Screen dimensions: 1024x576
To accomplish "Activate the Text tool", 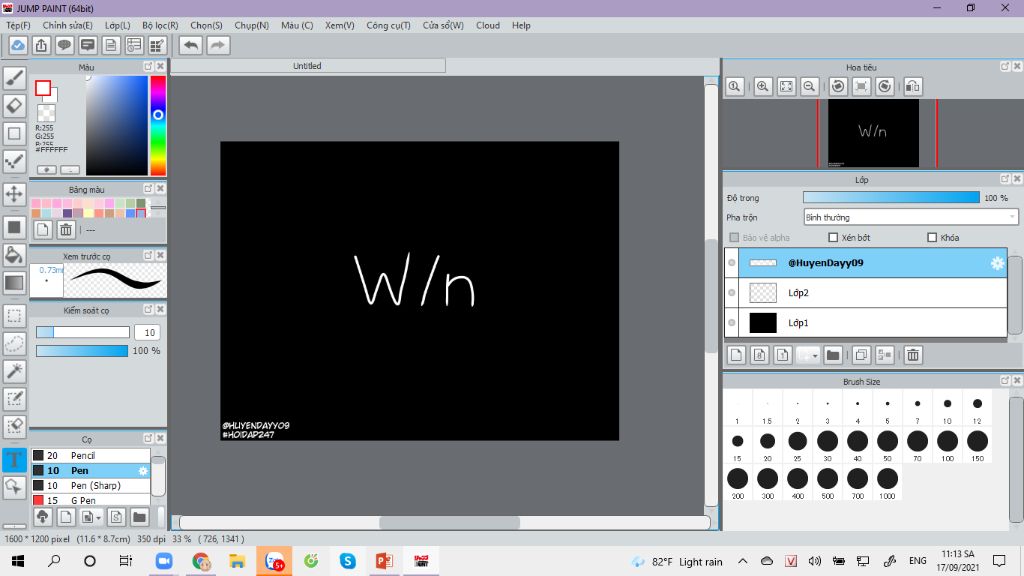I will point(14,459).
